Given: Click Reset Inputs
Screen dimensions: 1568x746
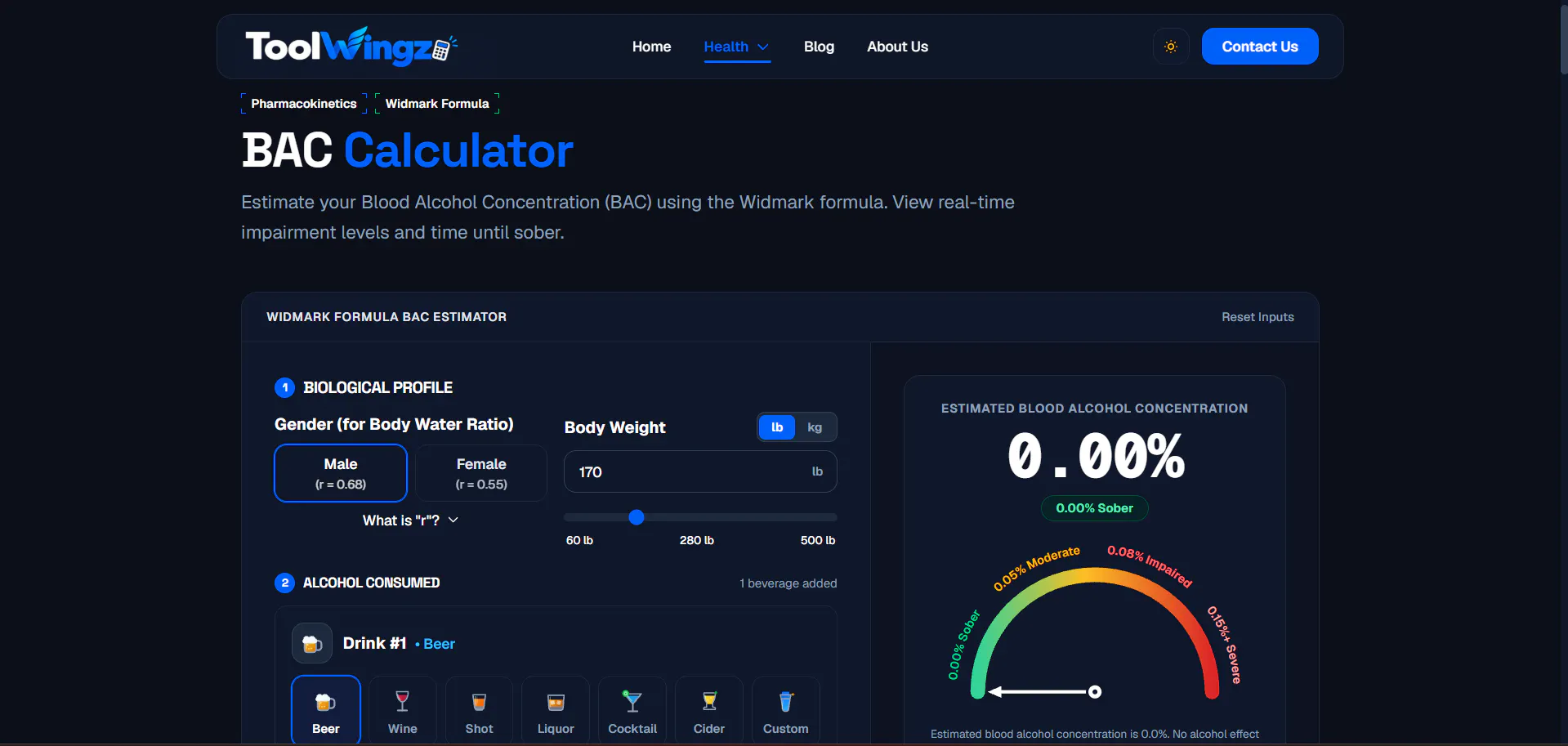Looking at the screenshot, I should (x=1258, y=317).
